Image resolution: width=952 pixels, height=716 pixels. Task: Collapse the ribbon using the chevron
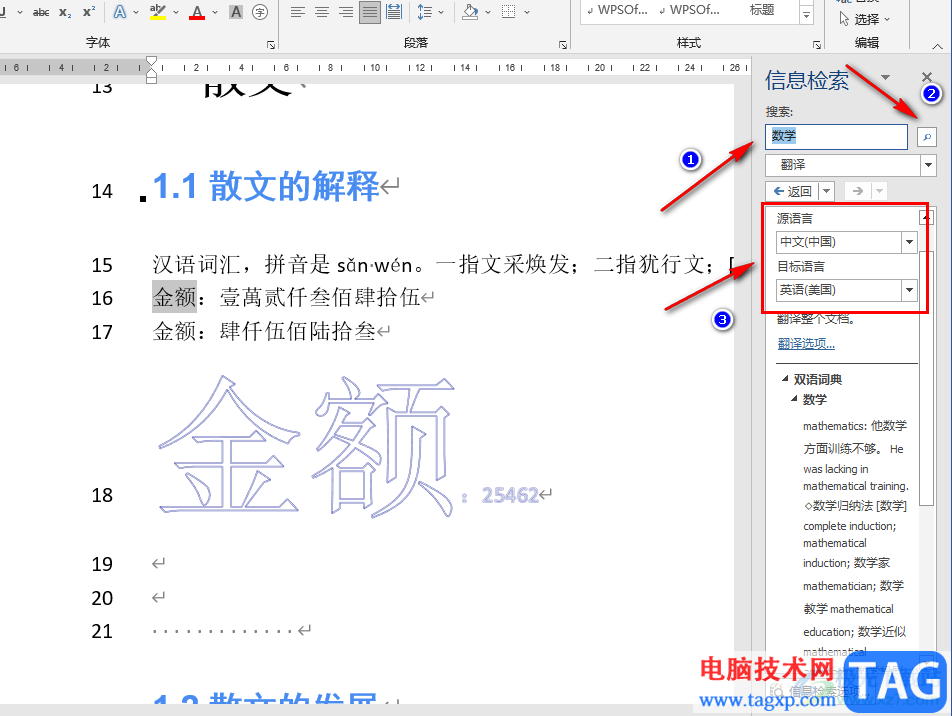937,46
